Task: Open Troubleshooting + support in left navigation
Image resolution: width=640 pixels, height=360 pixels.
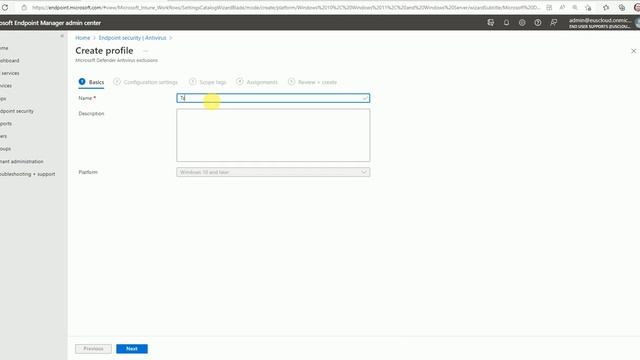Action: point(27,174)
